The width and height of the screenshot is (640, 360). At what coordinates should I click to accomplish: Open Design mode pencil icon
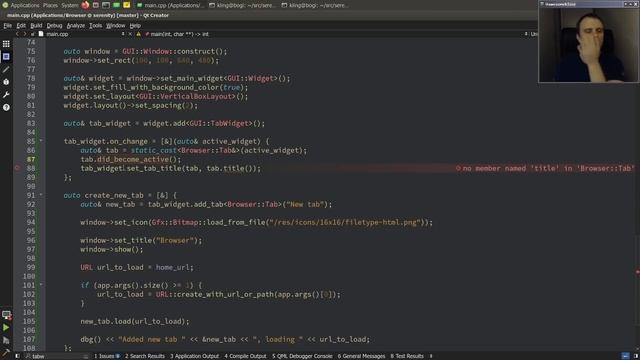(6, 69)
